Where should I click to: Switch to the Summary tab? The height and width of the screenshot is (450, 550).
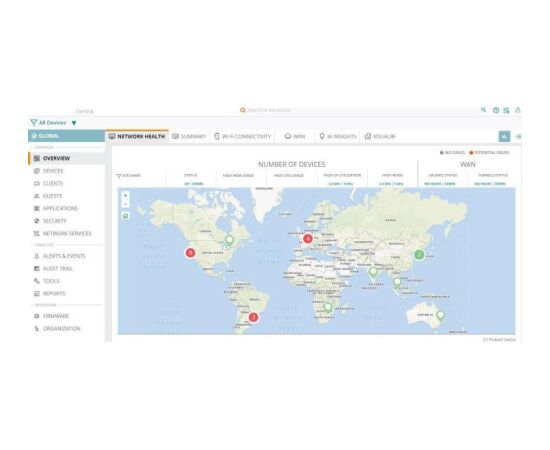pos(189,136)
